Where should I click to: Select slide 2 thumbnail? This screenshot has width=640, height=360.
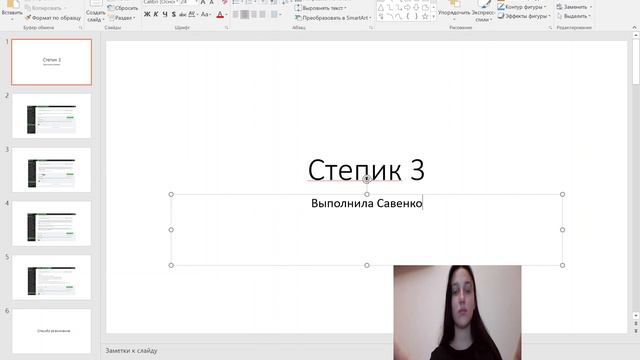pos(51,116)
